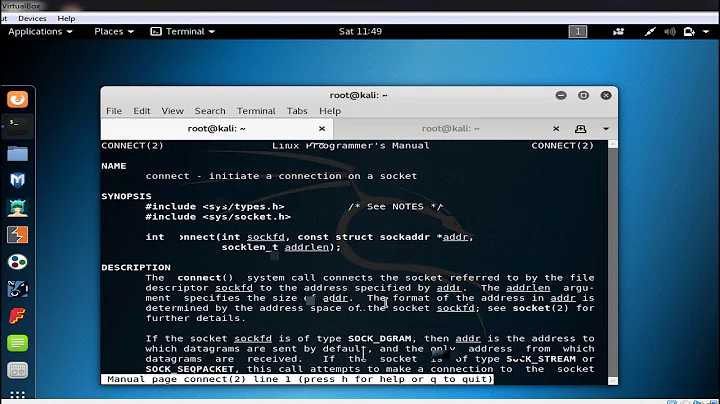Launch the Maltego dock icon
Image resolution: width=720 pixels, height=404 pixels.
(x=17, y=289)
